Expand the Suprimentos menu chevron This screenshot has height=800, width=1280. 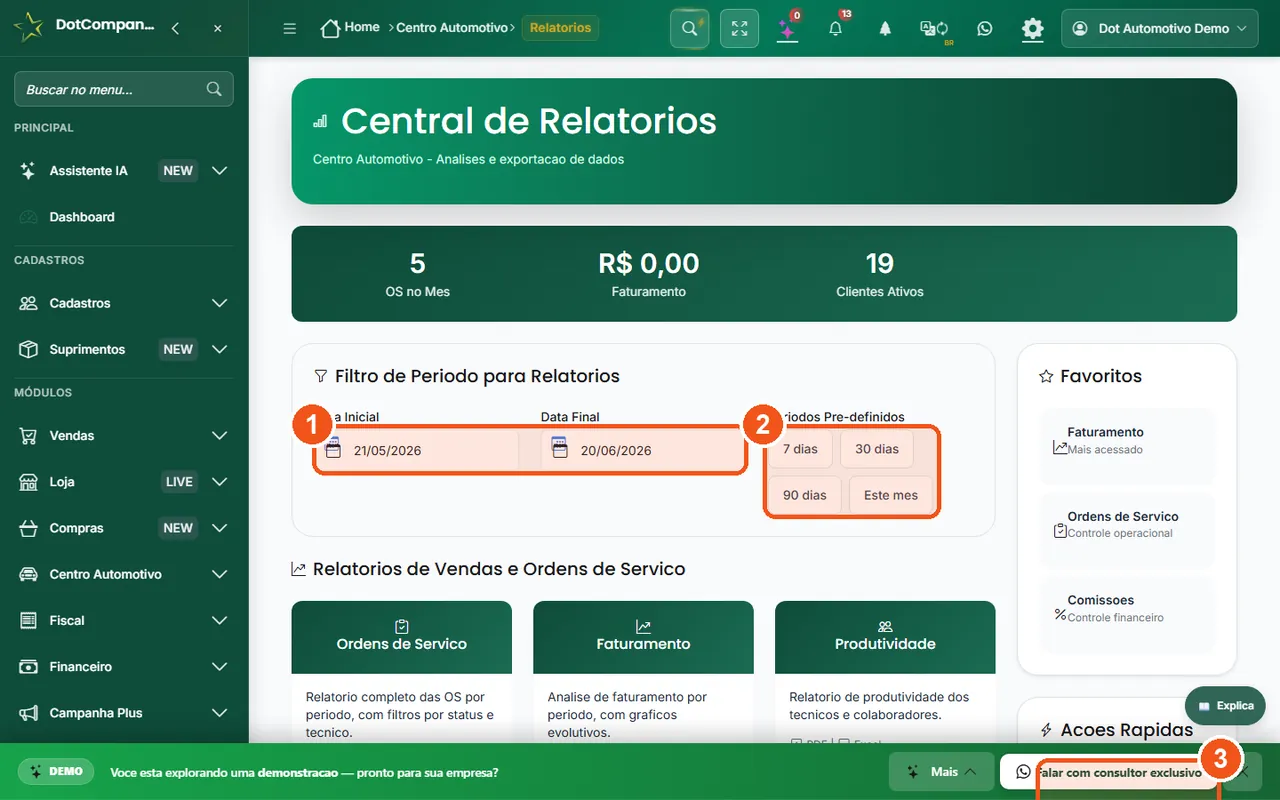220,350
